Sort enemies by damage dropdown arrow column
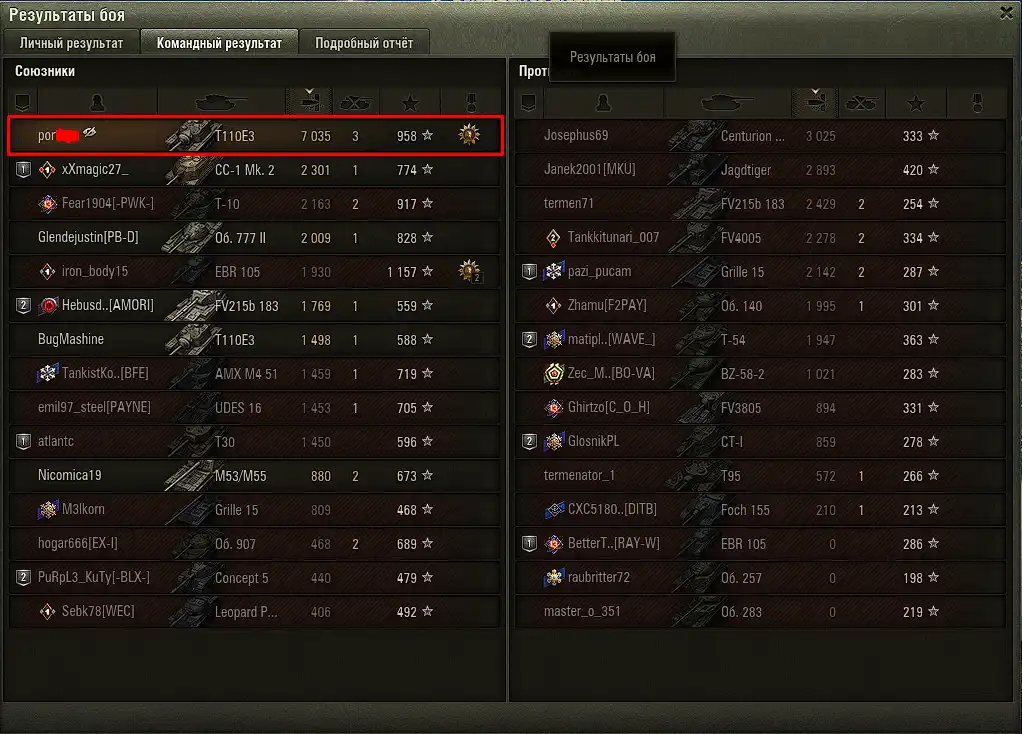Screen dimensions: 1022x734 pyautogui.click(x=815, y=102)
